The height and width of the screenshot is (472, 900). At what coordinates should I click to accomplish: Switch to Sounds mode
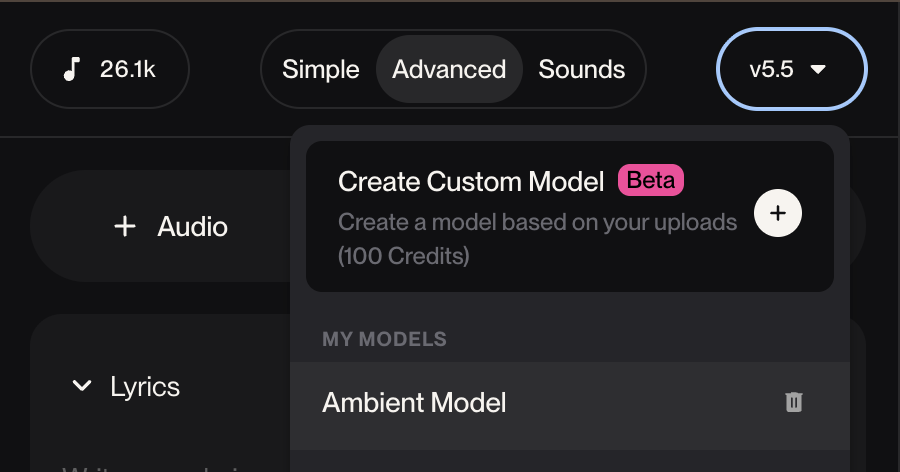[582, 70]
